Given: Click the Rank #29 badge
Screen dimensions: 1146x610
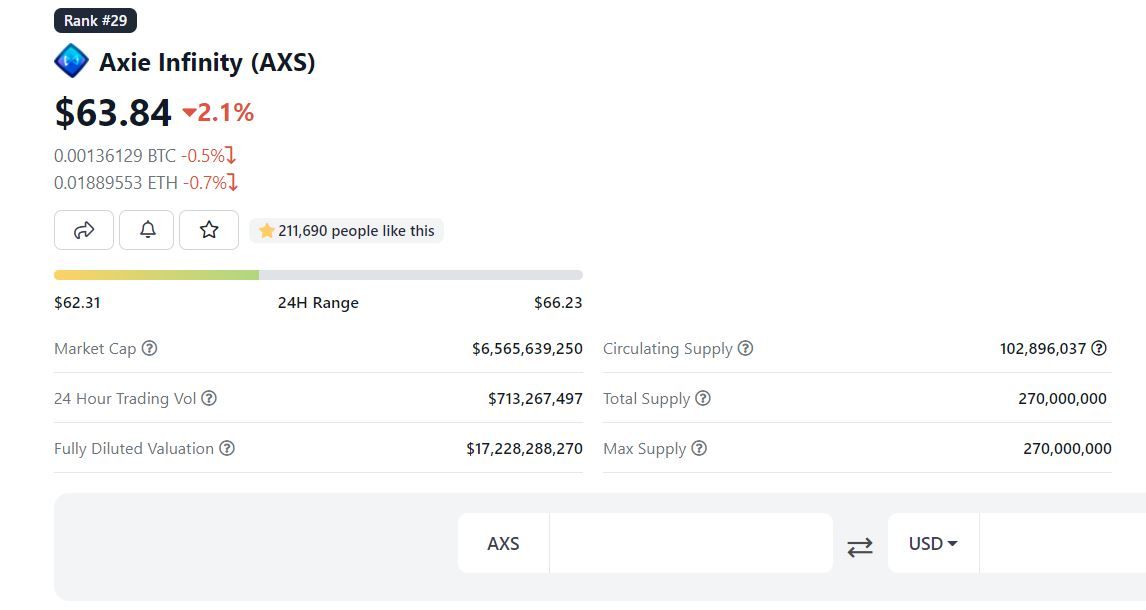Looking at the screenshot, I should point(95,20).
